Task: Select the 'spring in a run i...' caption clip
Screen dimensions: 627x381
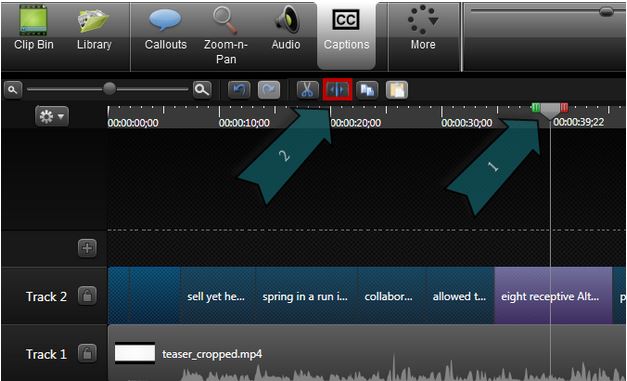Action: tap(306, 296)
